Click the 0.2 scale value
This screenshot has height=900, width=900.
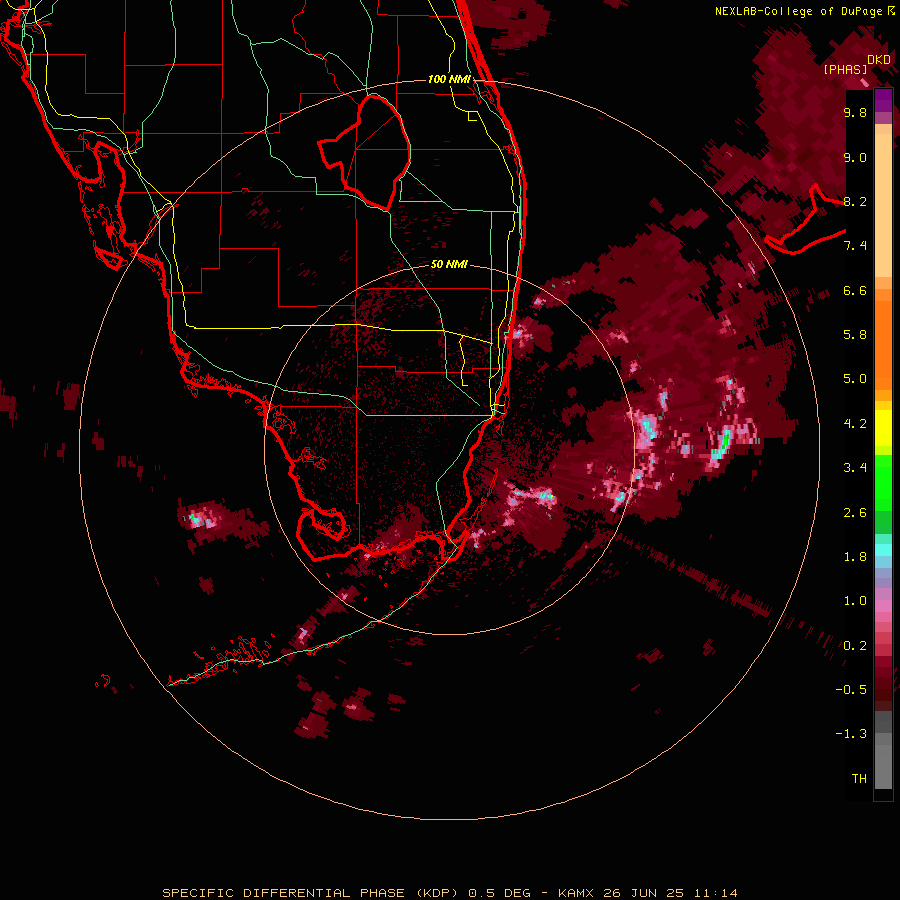pos(855,646)
